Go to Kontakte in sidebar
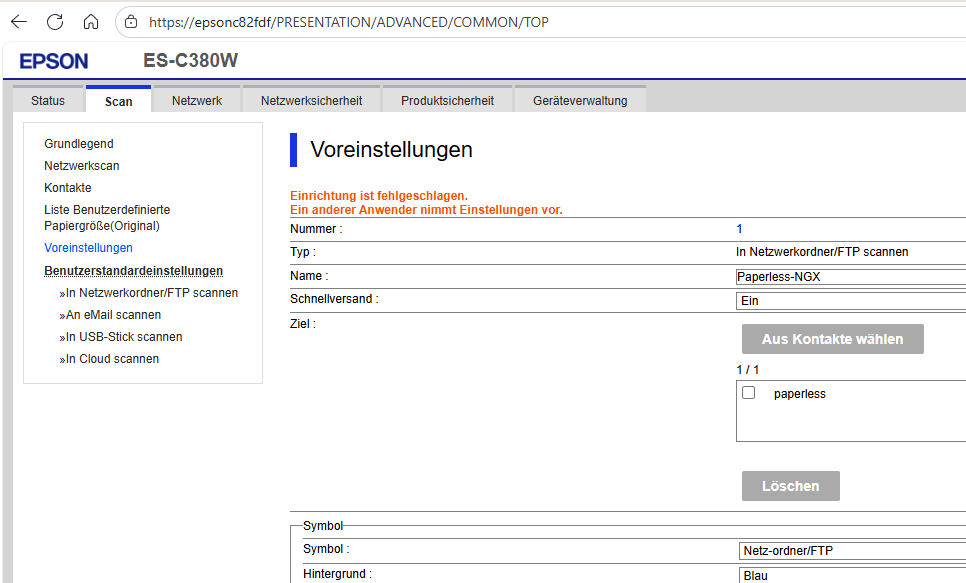Image resolution: width=966 pixels, height=583 pixels. (68, 188)
